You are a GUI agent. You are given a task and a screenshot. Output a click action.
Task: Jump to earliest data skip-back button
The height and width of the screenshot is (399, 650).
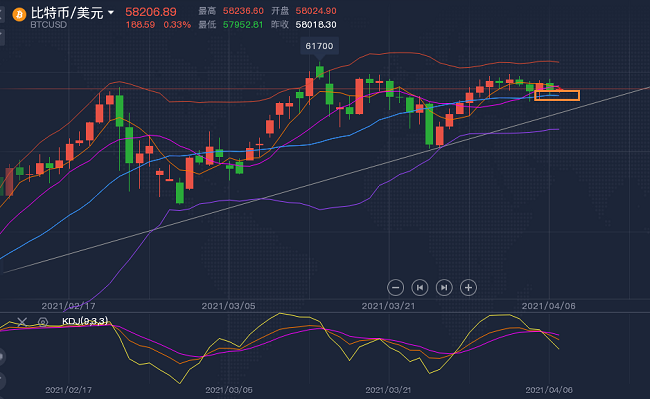pos(420,288)
